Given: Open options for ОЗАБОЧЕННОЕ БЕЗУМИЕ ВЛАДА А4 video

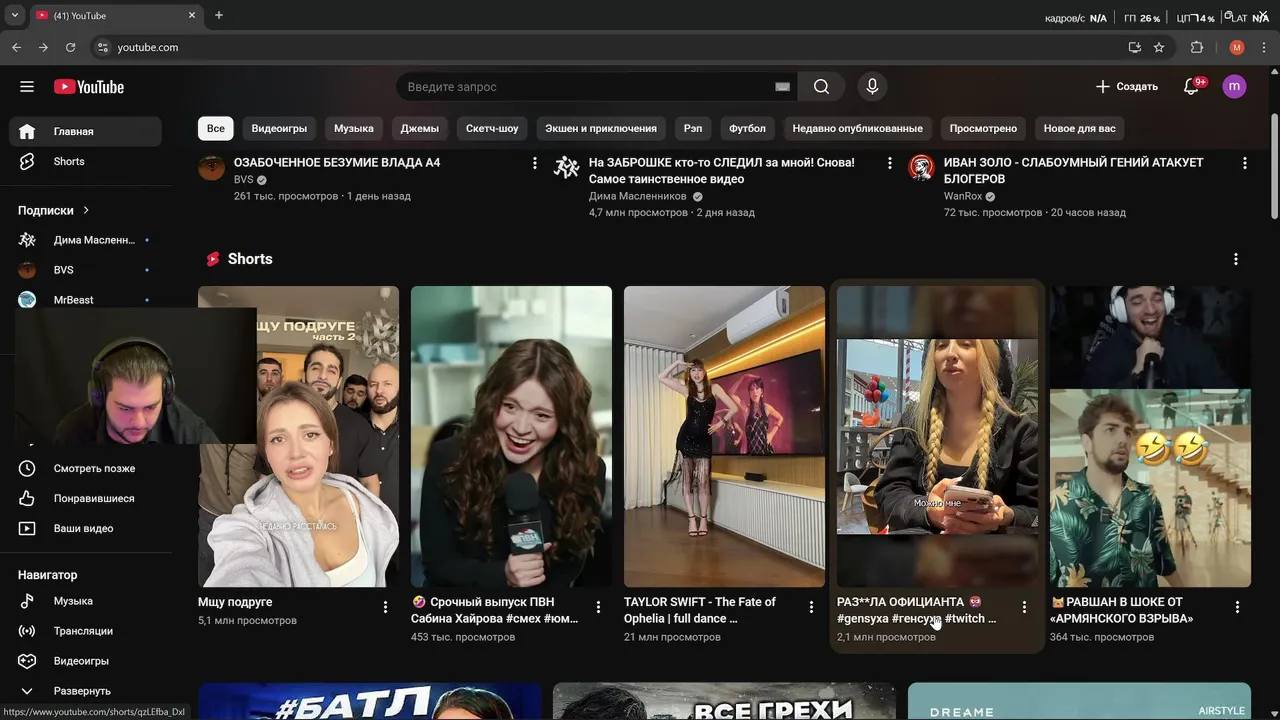Looking at the screenshot, I should [534, 163].
